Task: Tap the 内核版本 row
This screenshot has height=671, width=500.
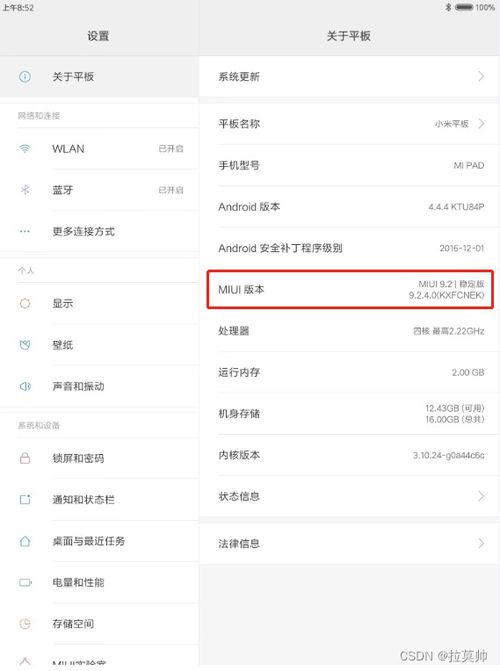Action: pyautogui.click(x=349, y=455)
